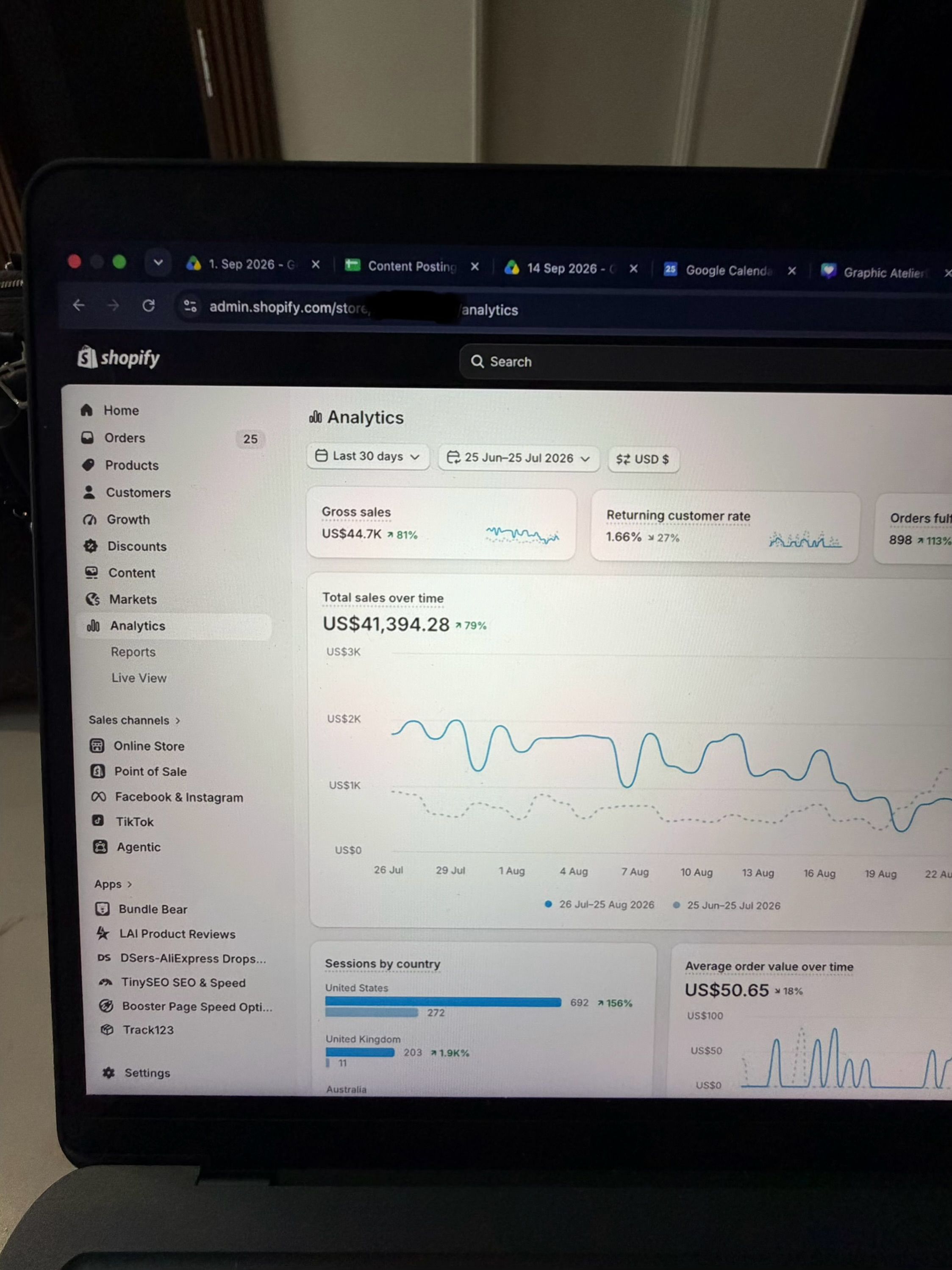This screenshot has width=952, height=1270.
Task: Click the '25 Jun–25 Jul 2026' chart legend
Action: (x=727, y=905)
